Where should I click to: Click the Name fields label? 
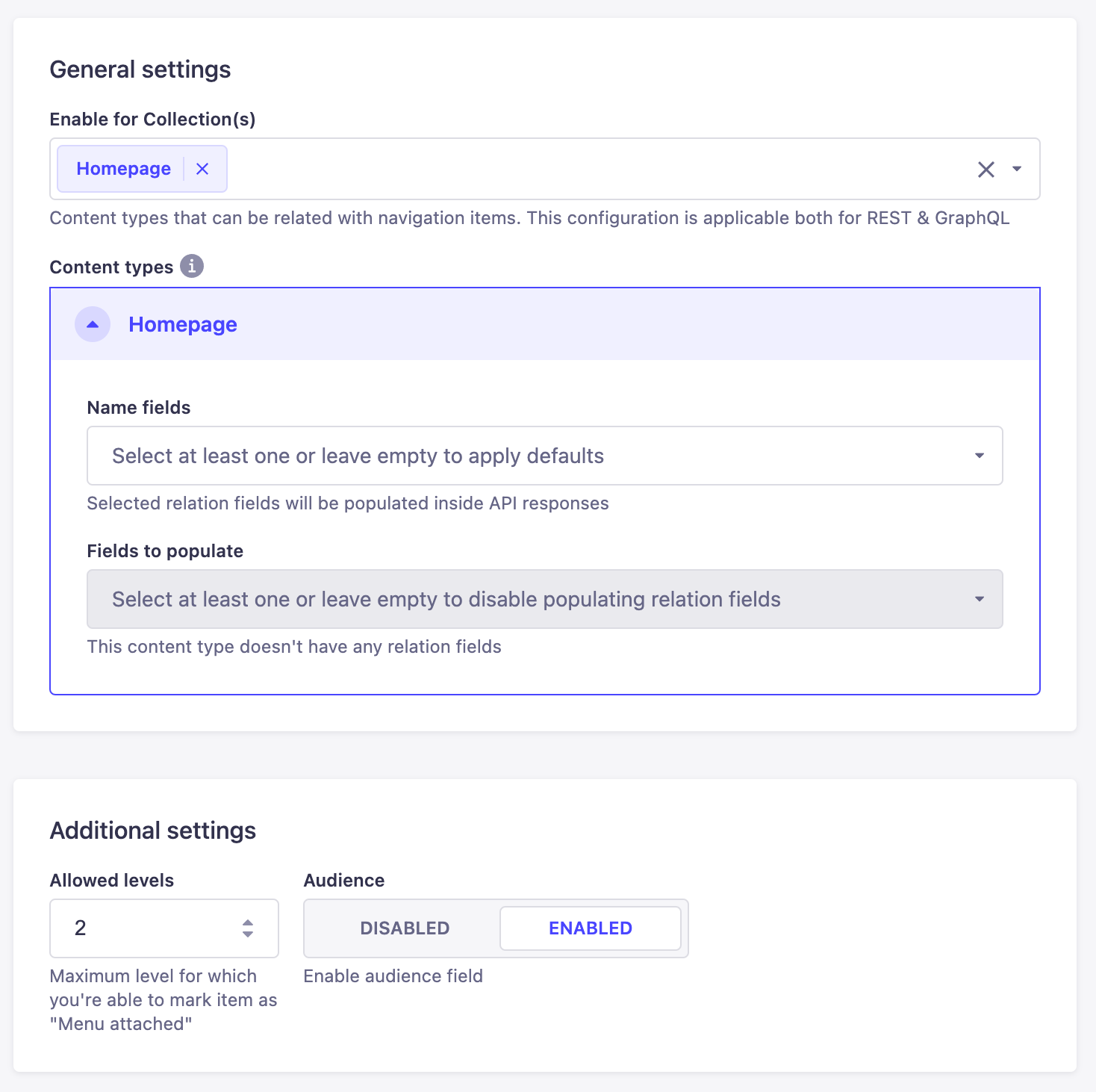point(139,408)
